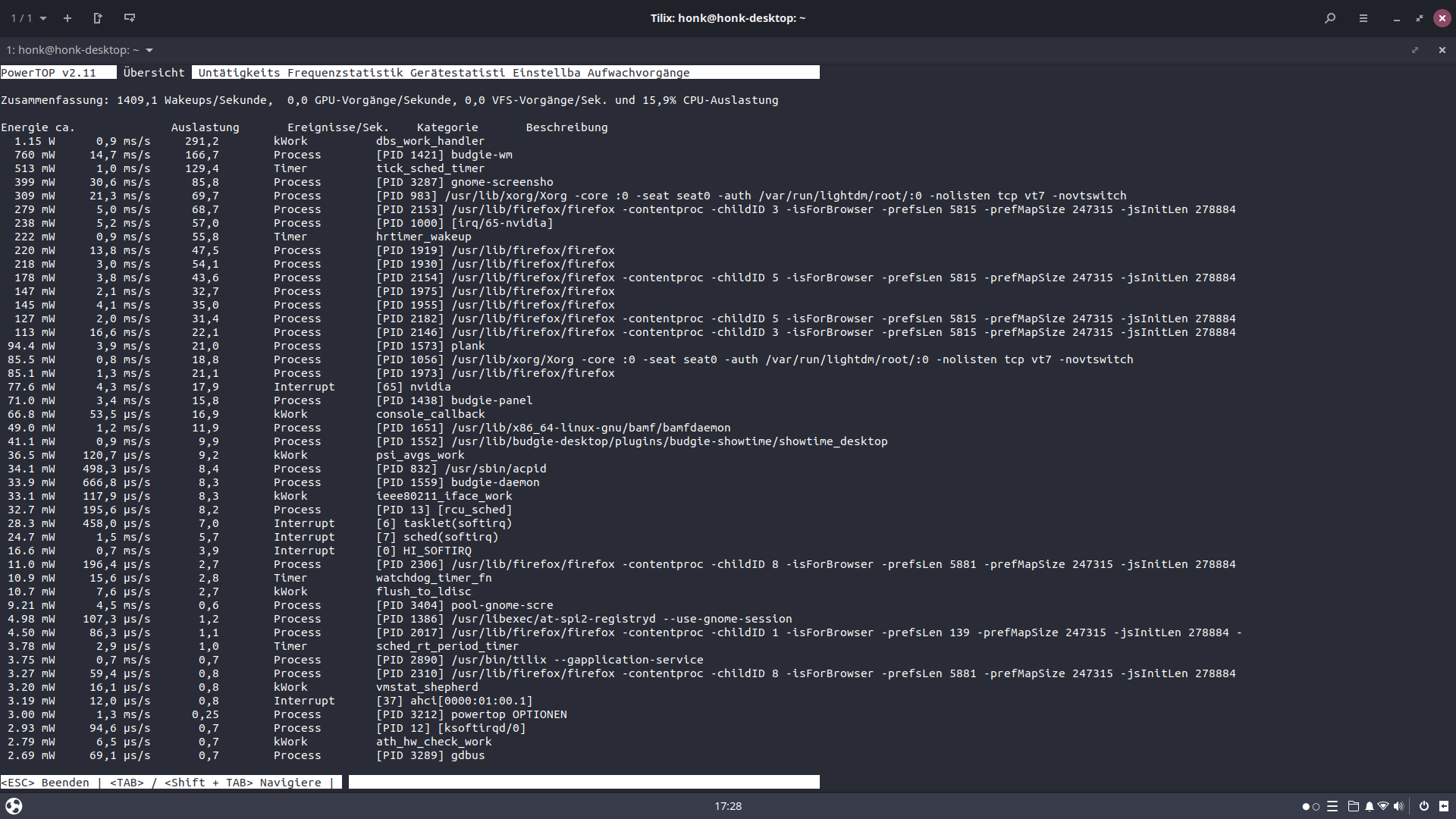
Task: Open the three-line menu applet in the tray
Action: point(1332,806)
